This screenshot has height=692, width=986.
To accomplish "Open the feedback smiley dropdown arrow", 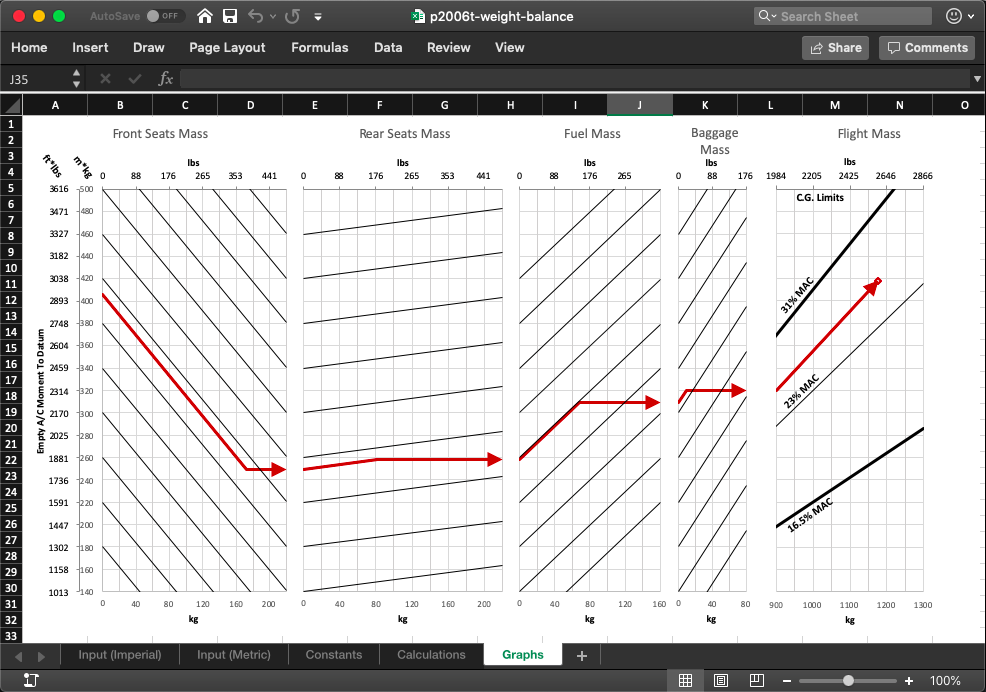I will (x=970, y=16).
